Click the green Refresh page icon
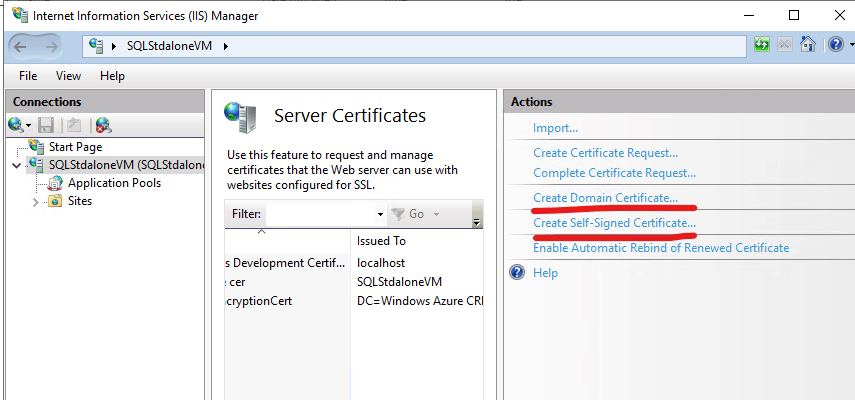Screen dimensions: 855x400 [x=762, y=45]
